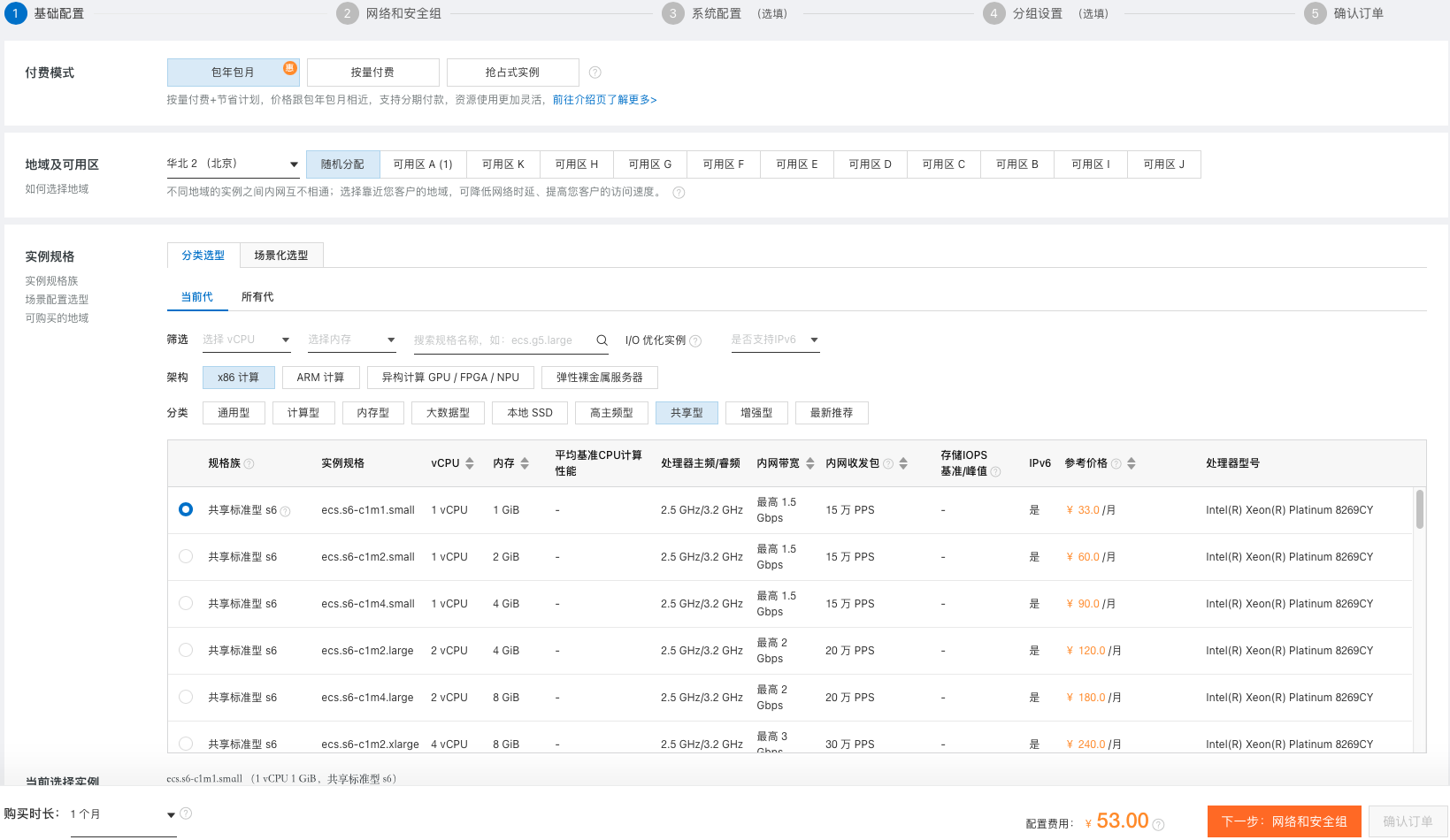The height and width of the screenshot is (840, 1450).
Task: Click 确认订单 button at bottom
Action: (1408, 821)
